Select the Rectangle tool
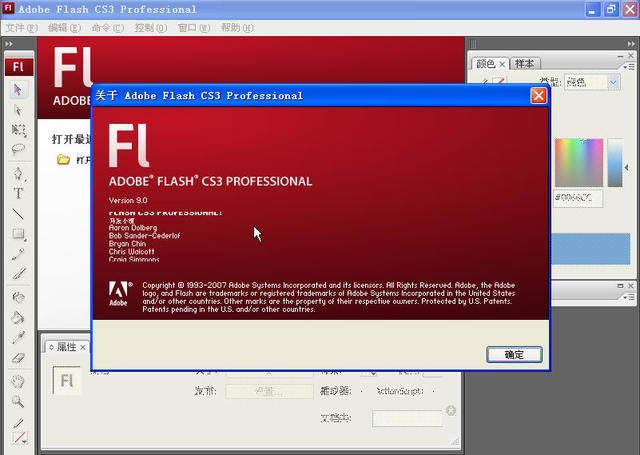The height and width of the screenshot is (455, 640). 18,234
